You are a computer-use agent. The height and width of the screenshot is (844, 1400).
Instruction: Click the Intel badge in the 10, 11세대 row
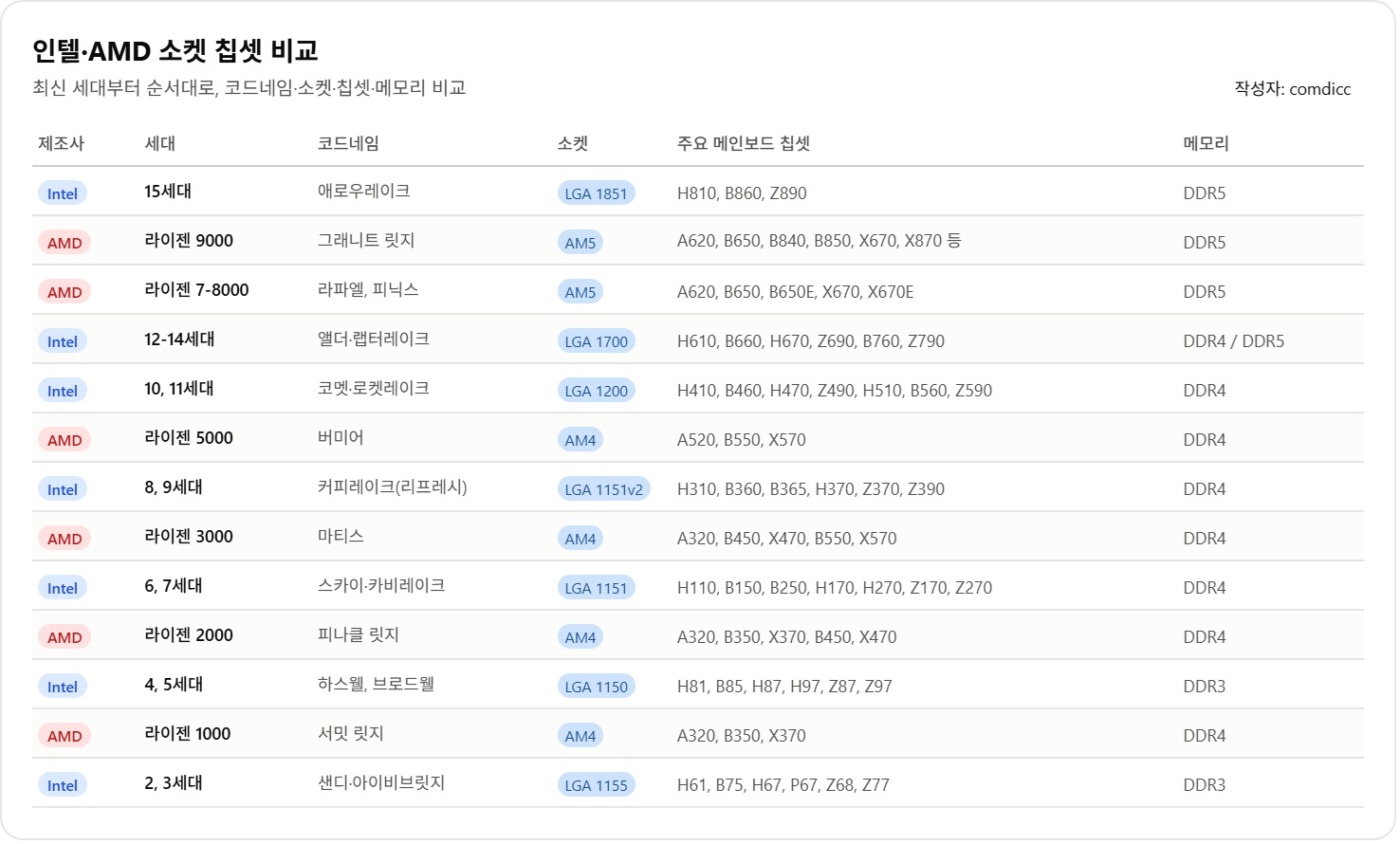point(63,391)
